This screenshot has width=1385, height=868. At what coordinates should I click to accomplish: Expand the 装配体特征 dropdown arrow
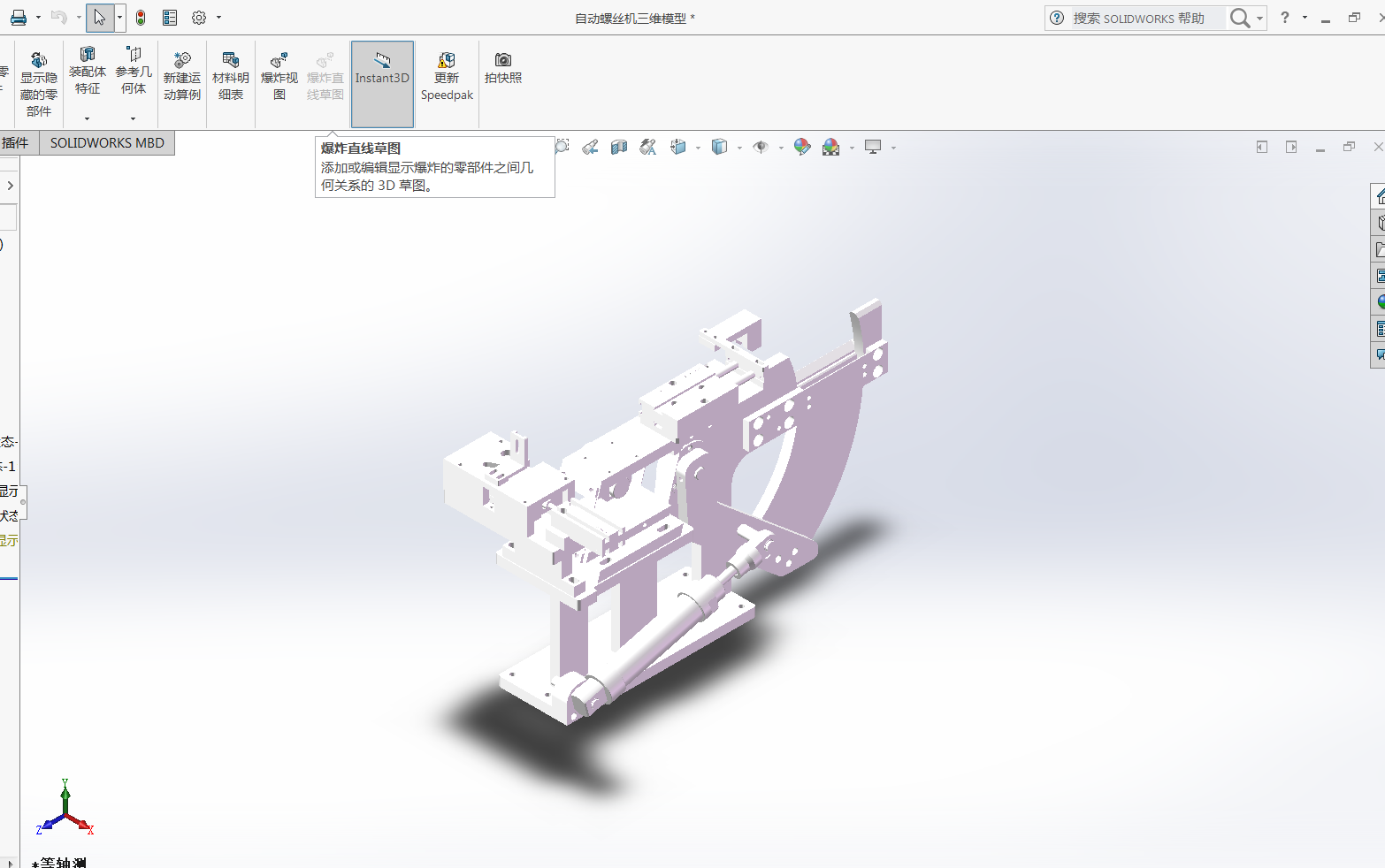88,118
